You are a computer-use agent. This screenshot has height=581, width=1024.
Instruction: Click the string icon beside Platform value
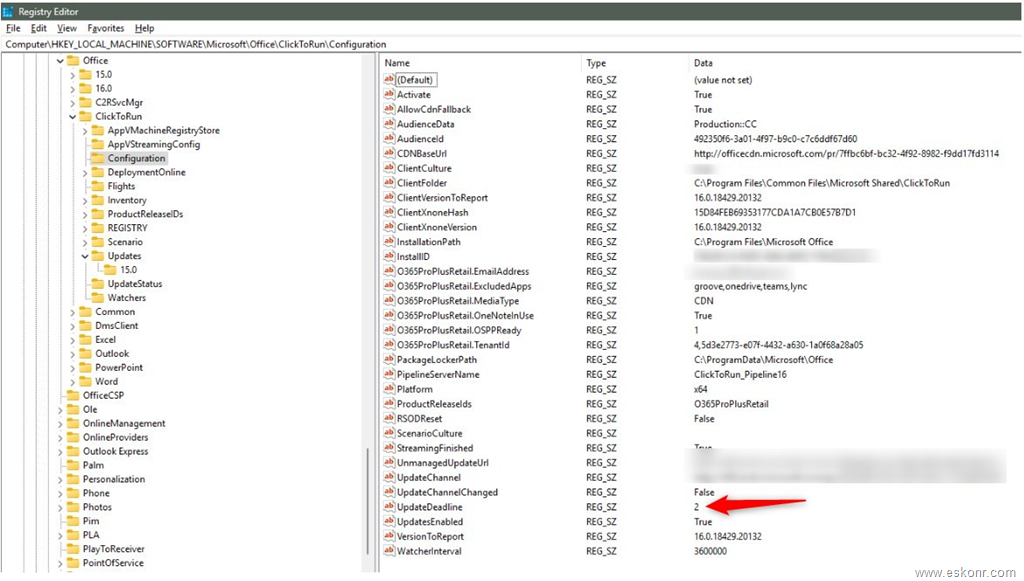389,389
